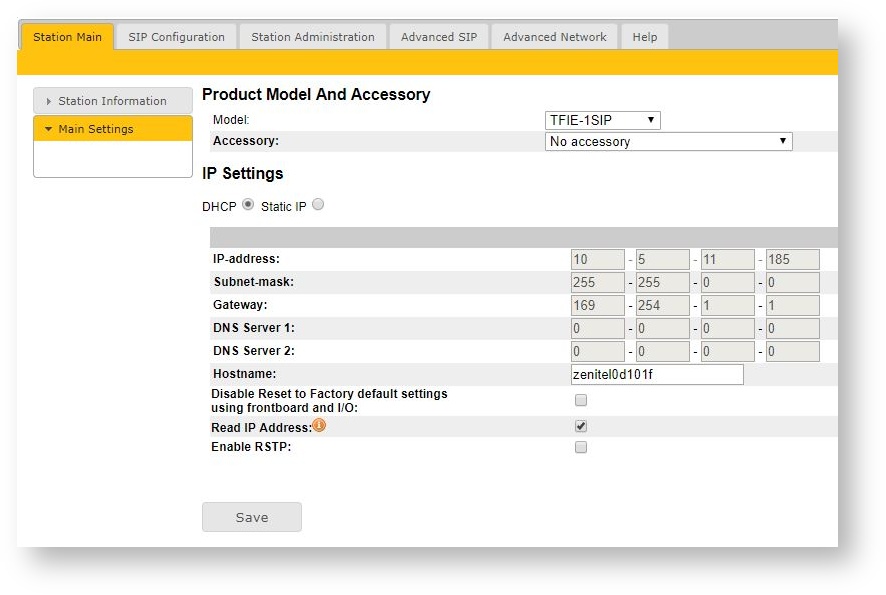Switch to the SIP Configuration tab
886x595 pixels.
pos(176,37)
